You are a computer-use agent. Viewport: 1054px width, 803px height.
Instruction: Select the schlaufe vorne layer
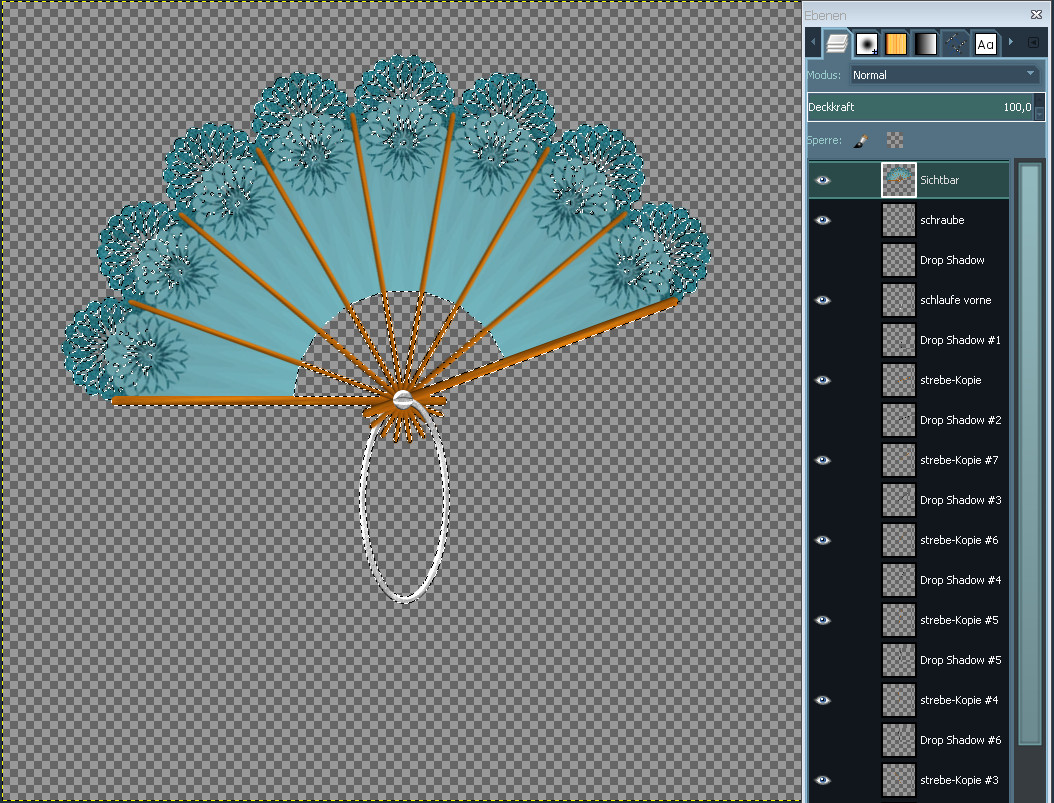click(955, 300)
